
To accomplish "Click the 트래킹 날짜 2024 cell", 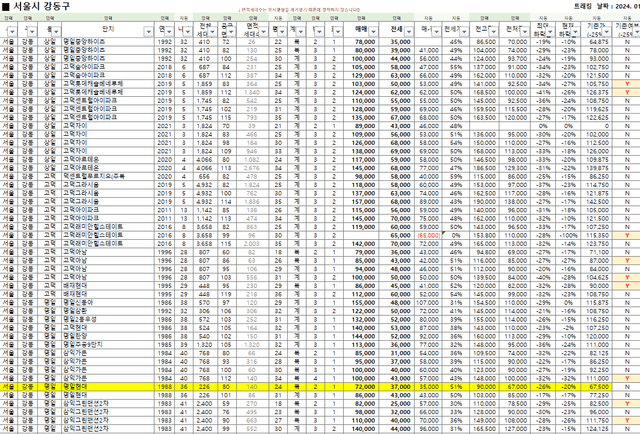I will (607, 6).
